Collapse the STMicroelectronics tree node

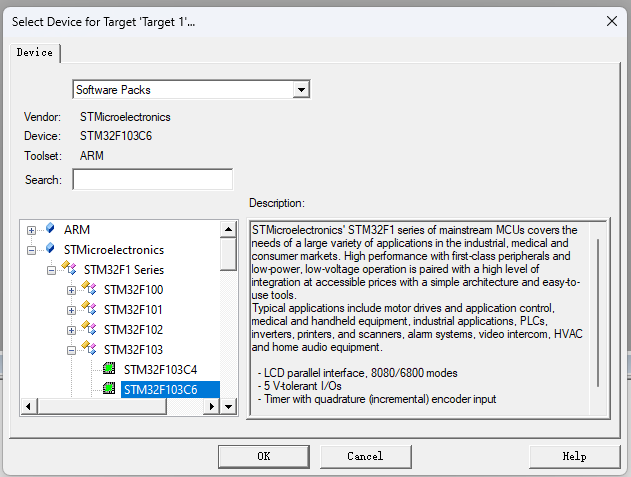coord(32,250)
